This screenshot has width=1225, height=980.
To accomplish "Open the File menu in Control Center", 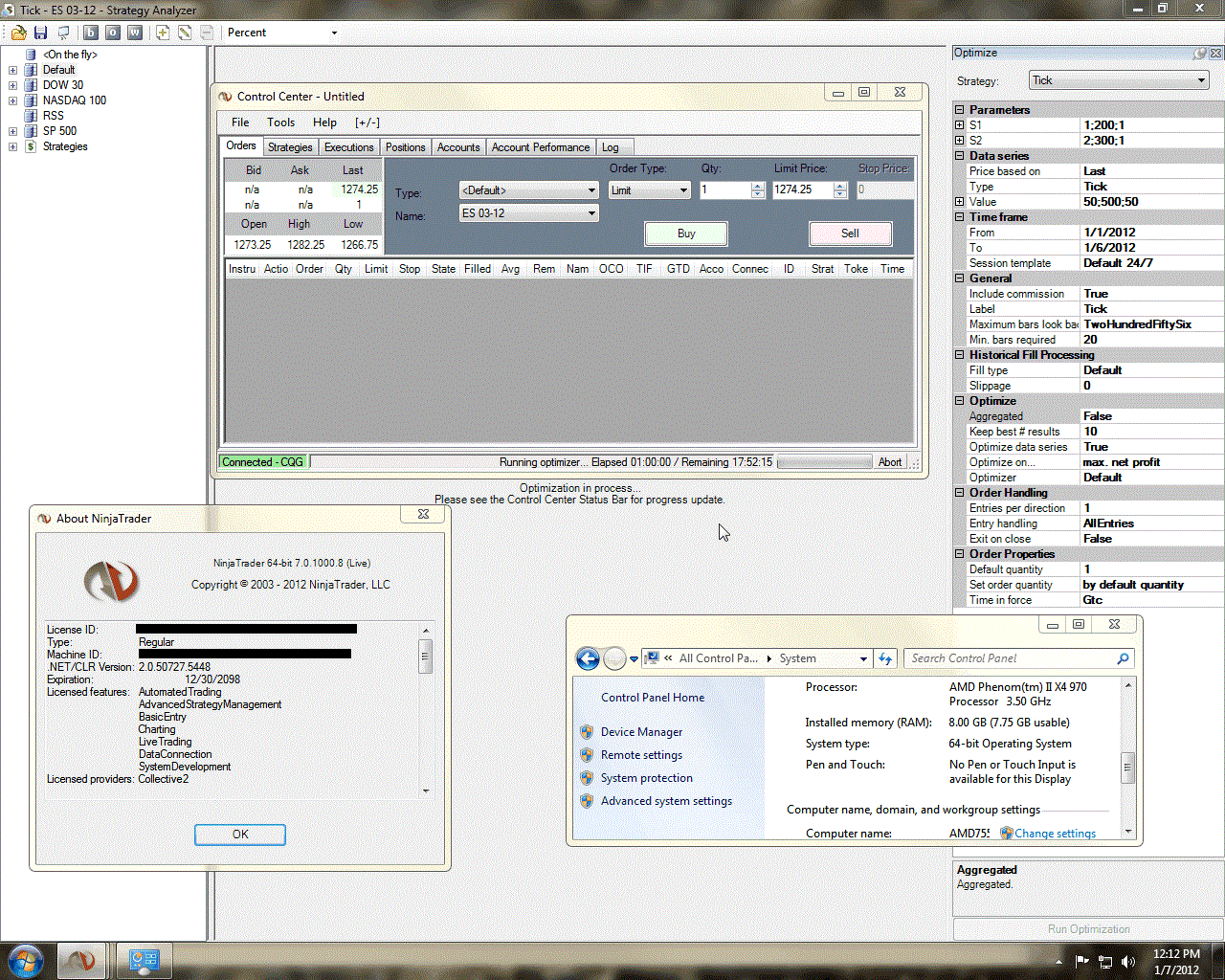I will [240, 122].
